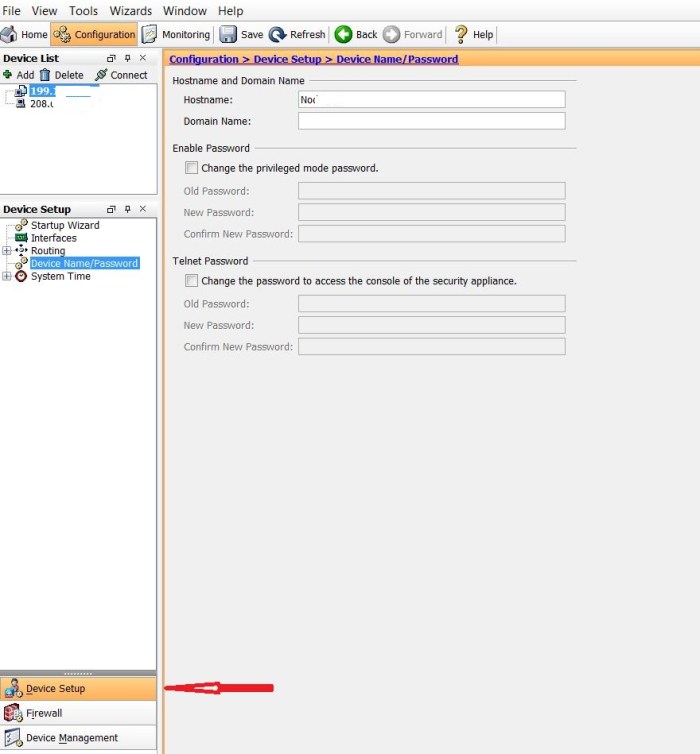Screen dimensions: 700x754
Task: Click the green Back arrow icon
Action: 343,34
